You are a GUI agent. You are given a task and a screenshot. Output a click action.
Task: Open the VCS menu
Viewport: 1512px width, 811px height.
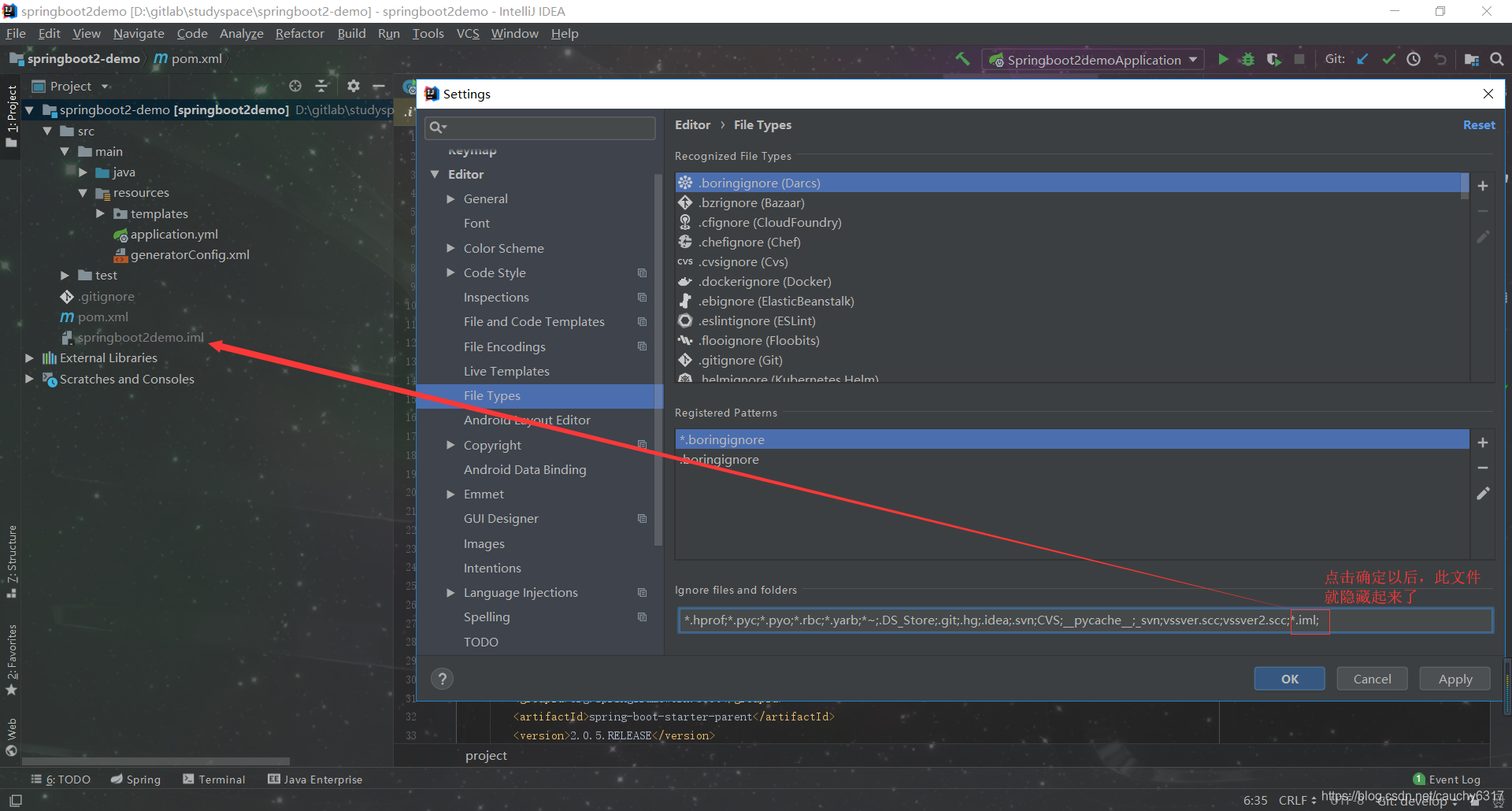click(468, 33)
